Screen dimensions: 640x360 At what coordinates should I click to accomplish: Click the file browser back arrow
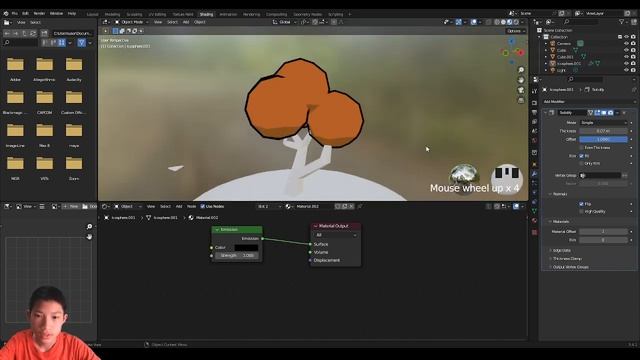coord(7,33)
